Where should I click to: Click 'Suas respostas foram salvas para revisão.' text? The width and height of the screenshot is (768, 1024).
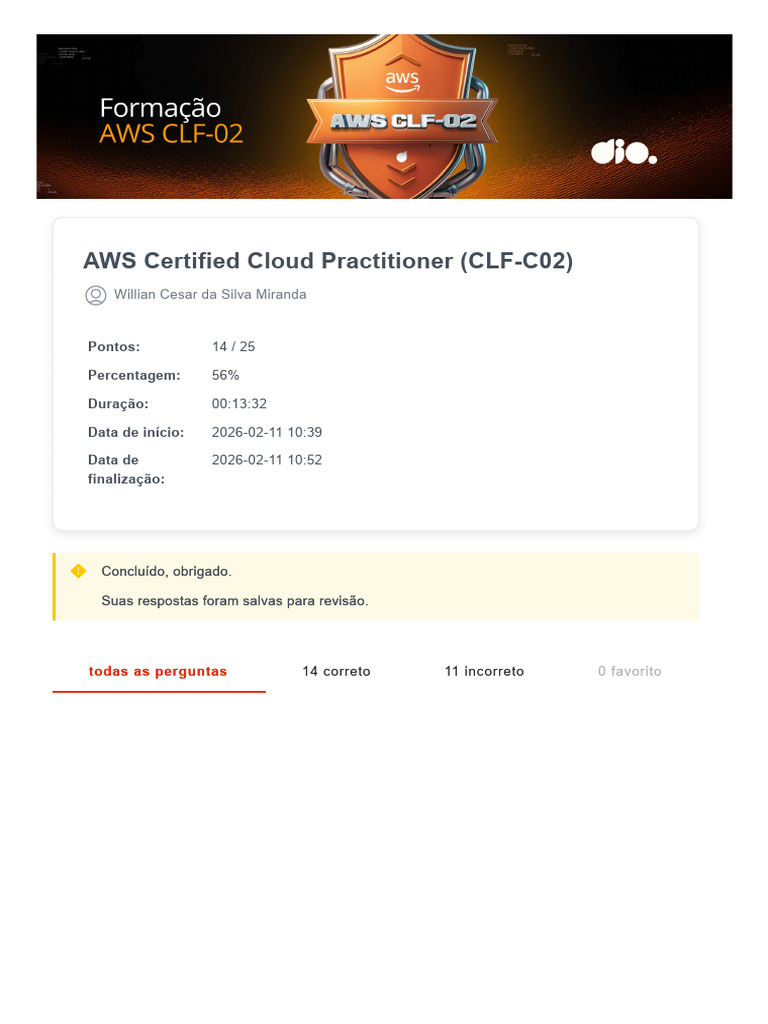click(x=234, y=601)
